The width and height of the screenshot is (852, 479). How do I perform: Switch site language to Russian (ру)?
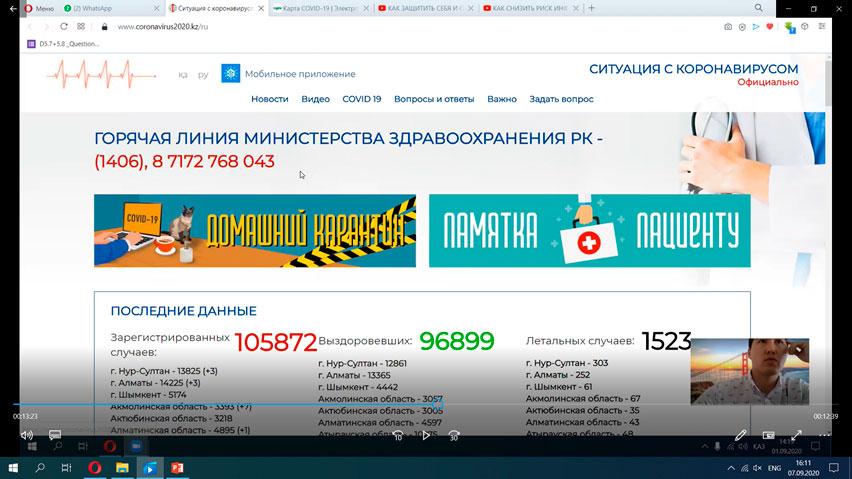click(203, 75)
